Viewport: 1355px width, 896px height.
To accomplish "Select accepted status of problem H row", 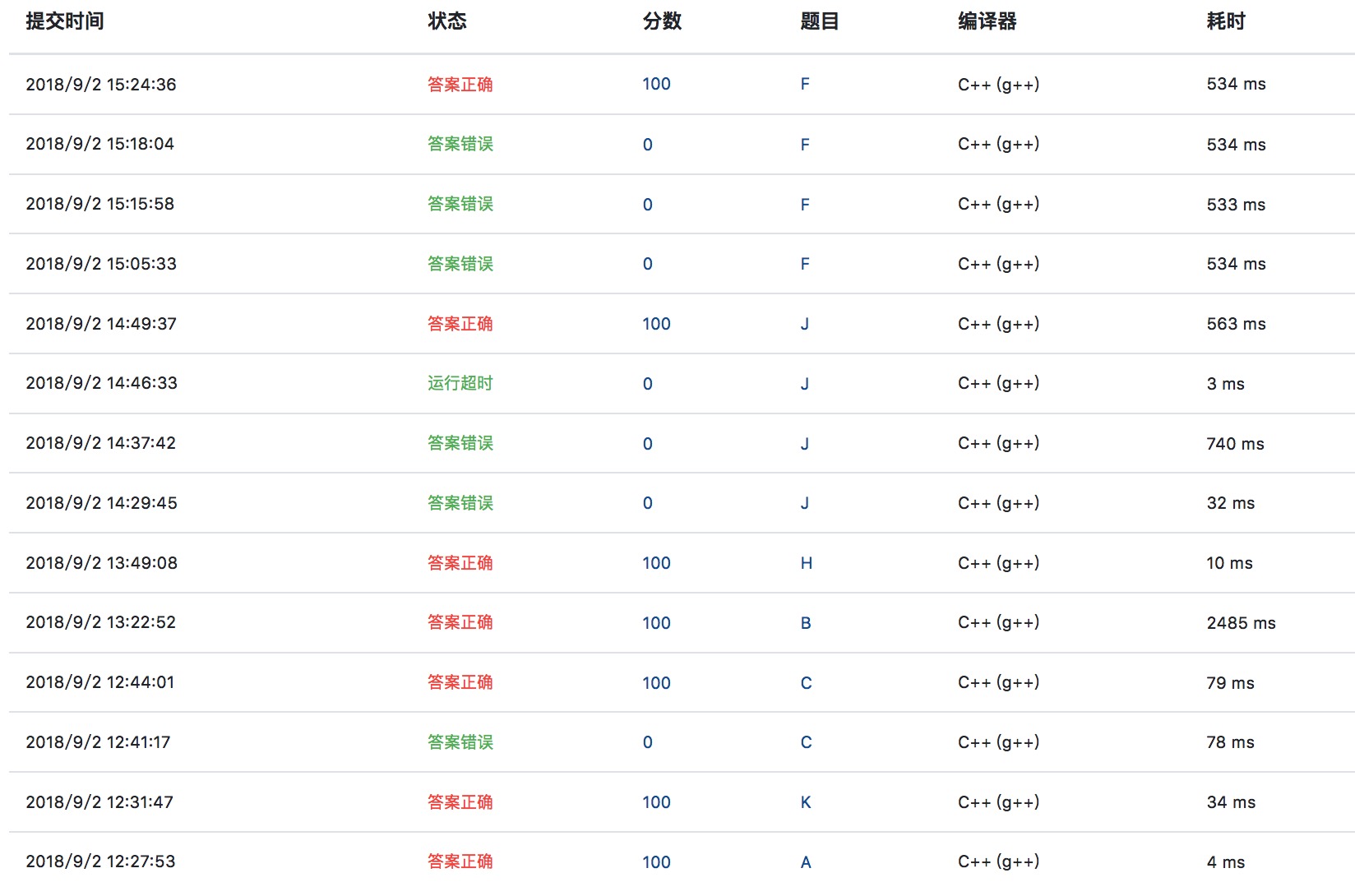I will point(460,563).
